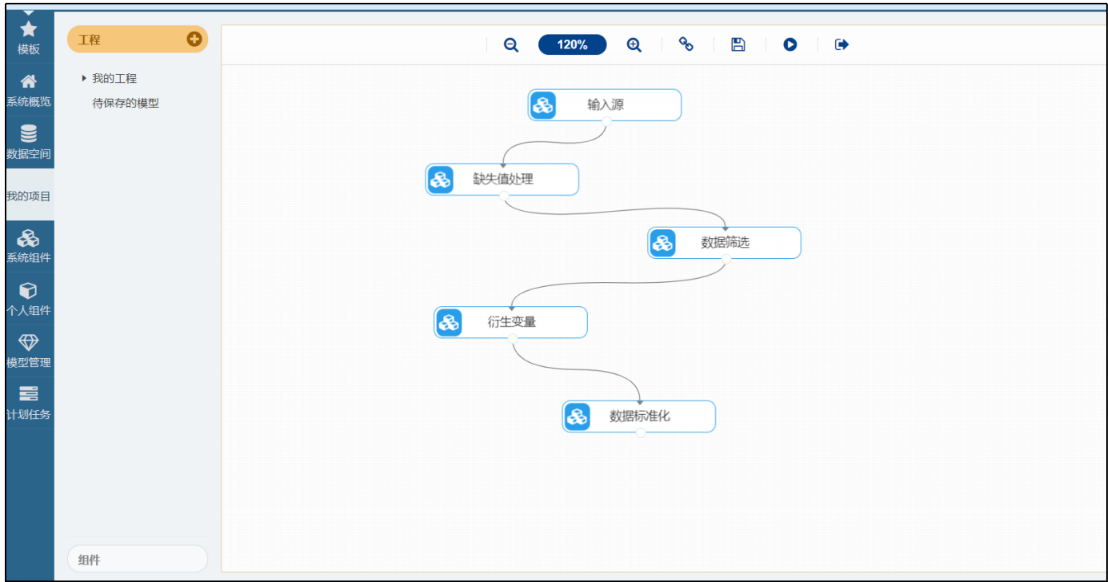Go to 数据空间 in the sidebar

point(29,143)
